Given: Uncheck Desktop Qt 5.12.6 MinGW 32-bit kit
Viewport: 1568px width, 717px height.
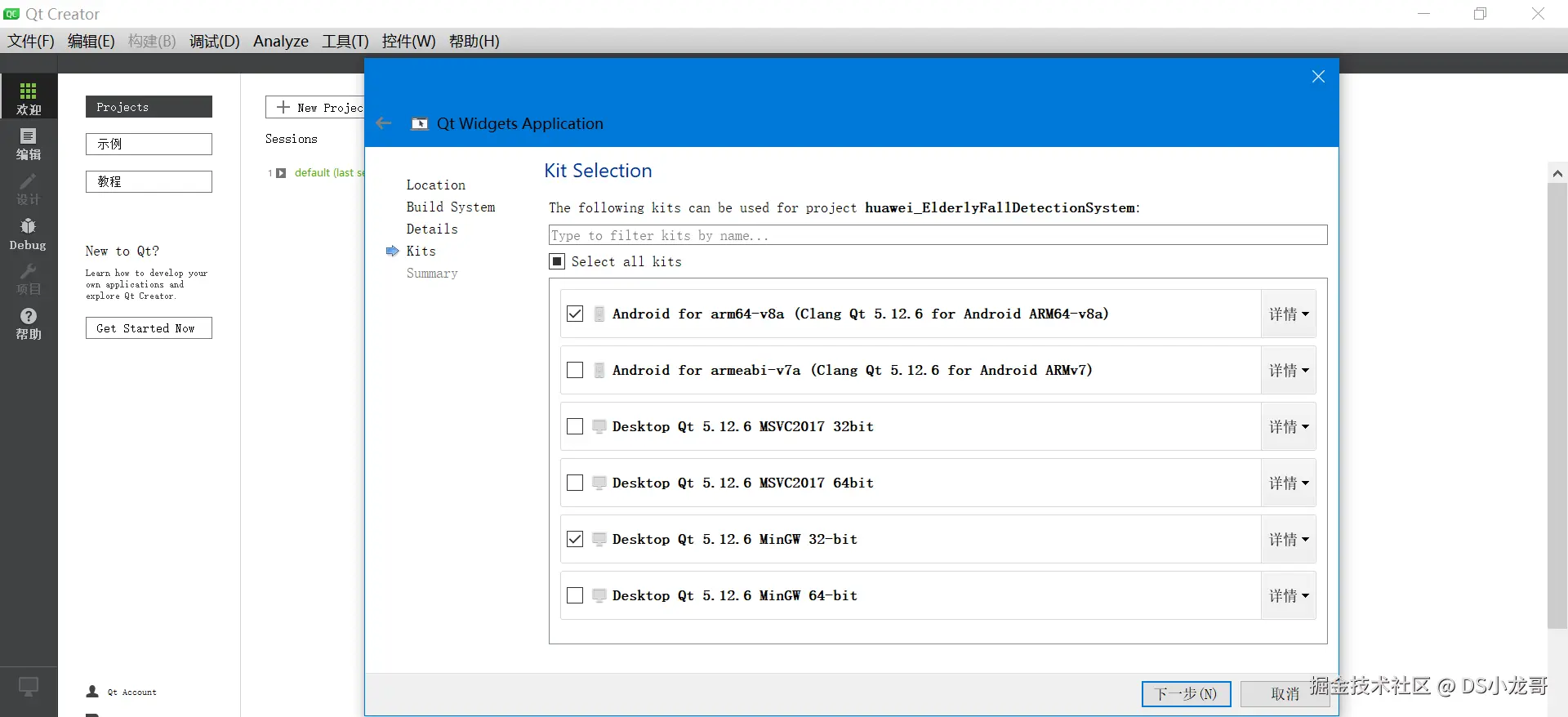Looking at the screenshot, I should (x=575, y=539).
